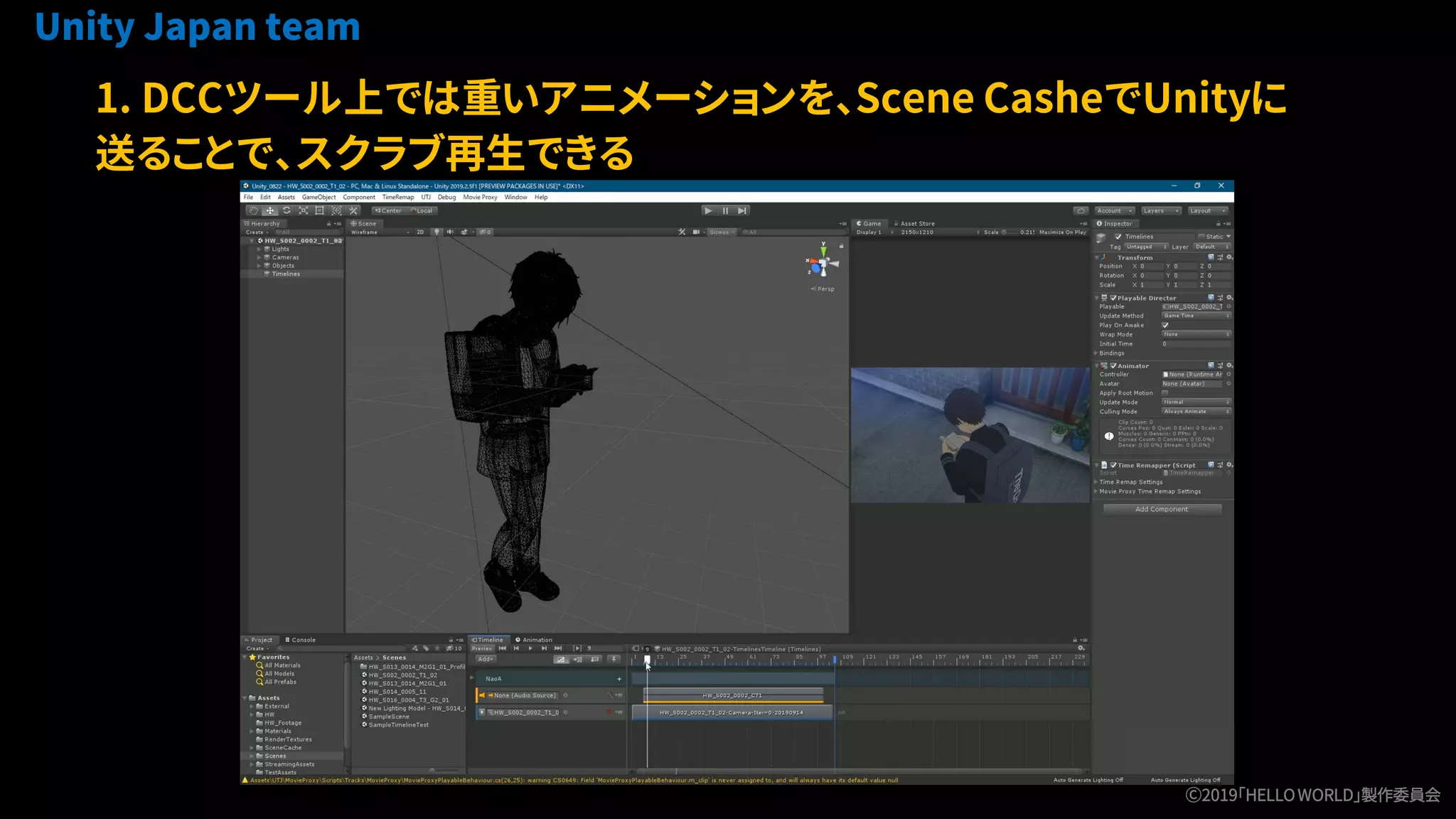1456x819 pixels.
Task: Select Timelines in the Hierarchy
Action: coord(286,274)
